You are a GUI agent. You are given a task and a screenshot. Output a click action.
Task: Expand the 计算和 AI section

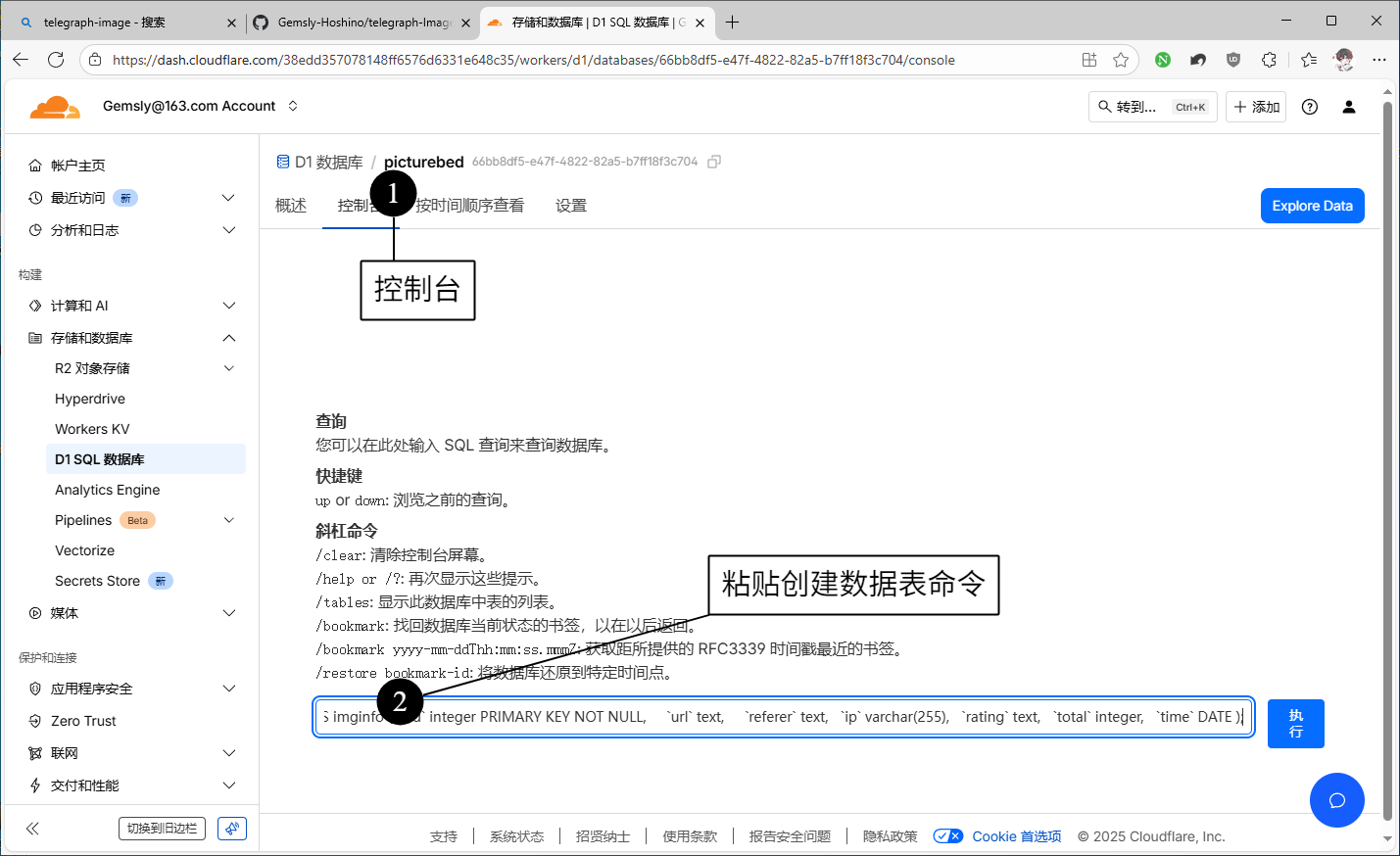(228, 306)
